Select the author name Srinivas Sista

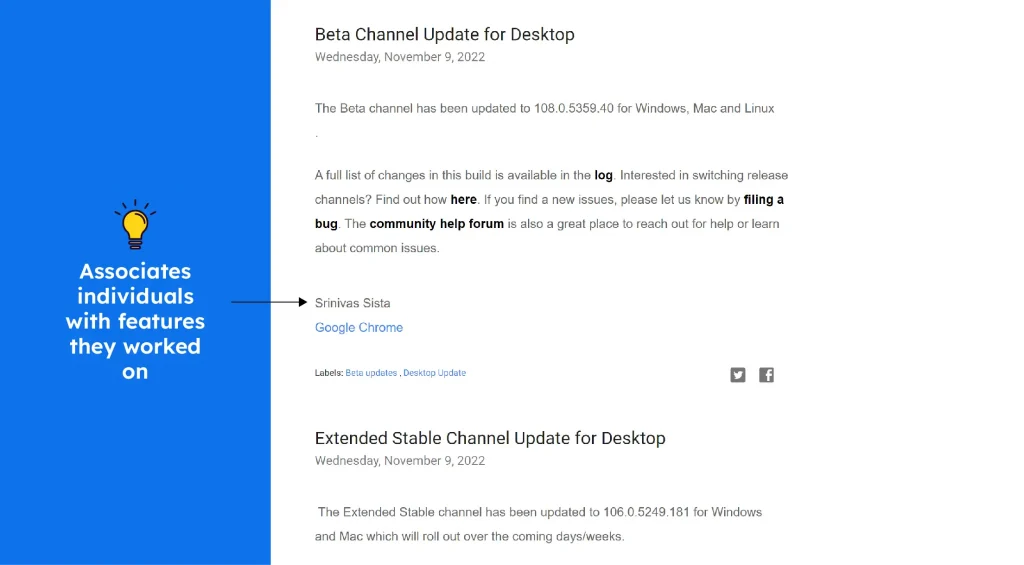tap(353, 303)
